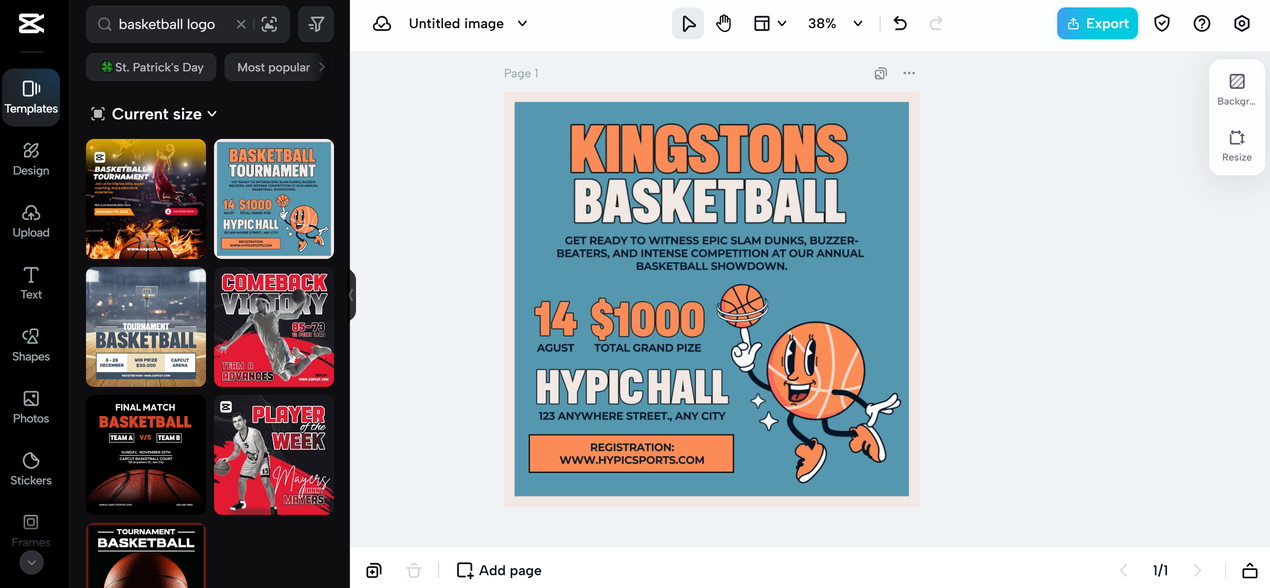Open Page 1 more options menu
The width and height of the screenshot is (1270, 588).
(x=909, y=73)
